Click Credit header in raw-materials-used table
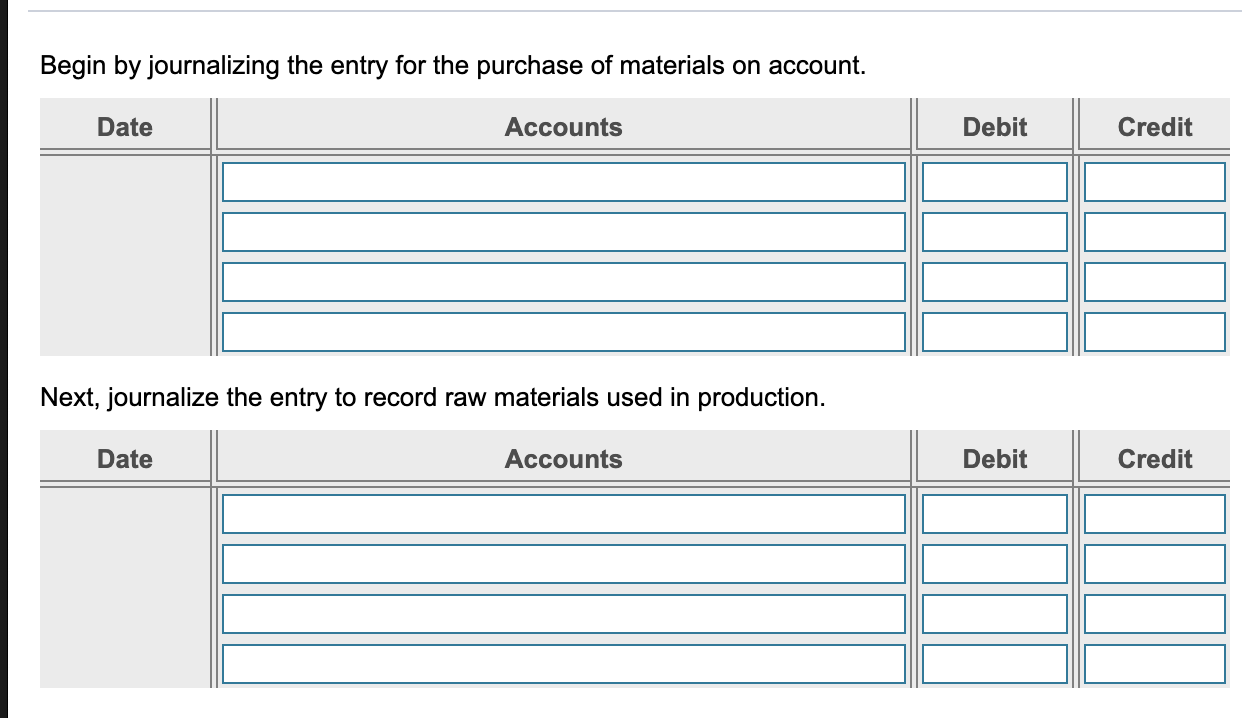Screen dimensions: 1248x718 1155,459
